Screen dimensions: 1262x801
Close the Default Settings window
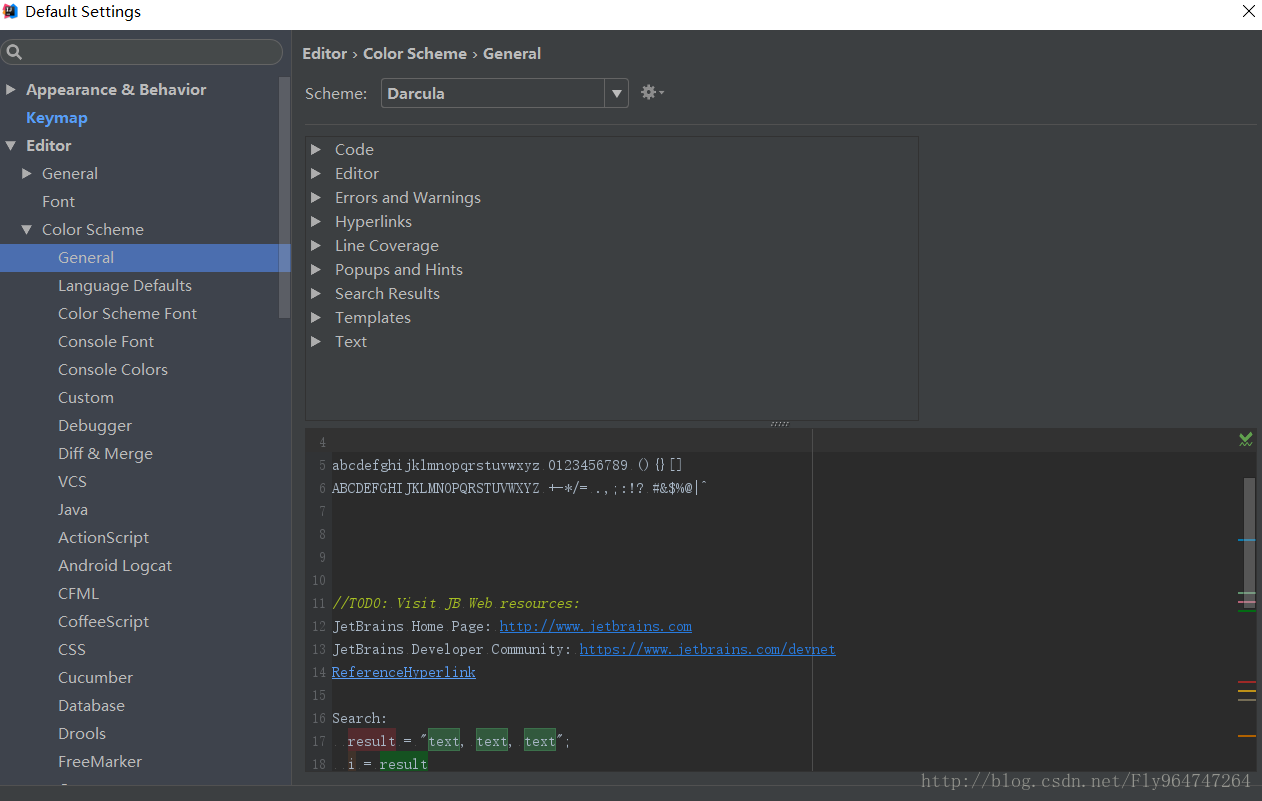[1248, 12]
